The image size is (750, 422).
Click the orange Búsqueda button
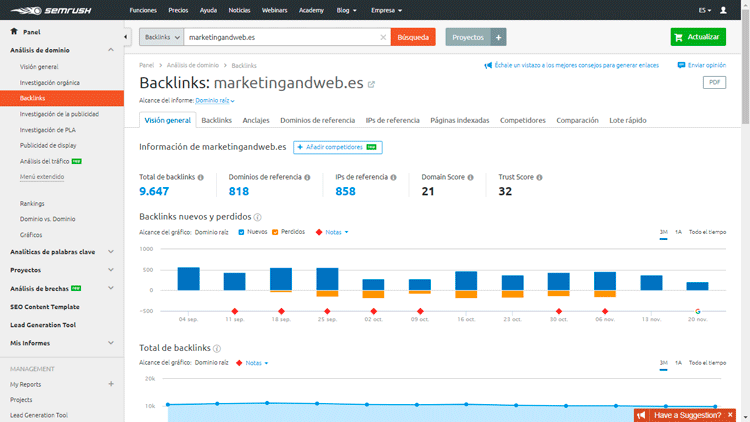click(x=413, y=37)
